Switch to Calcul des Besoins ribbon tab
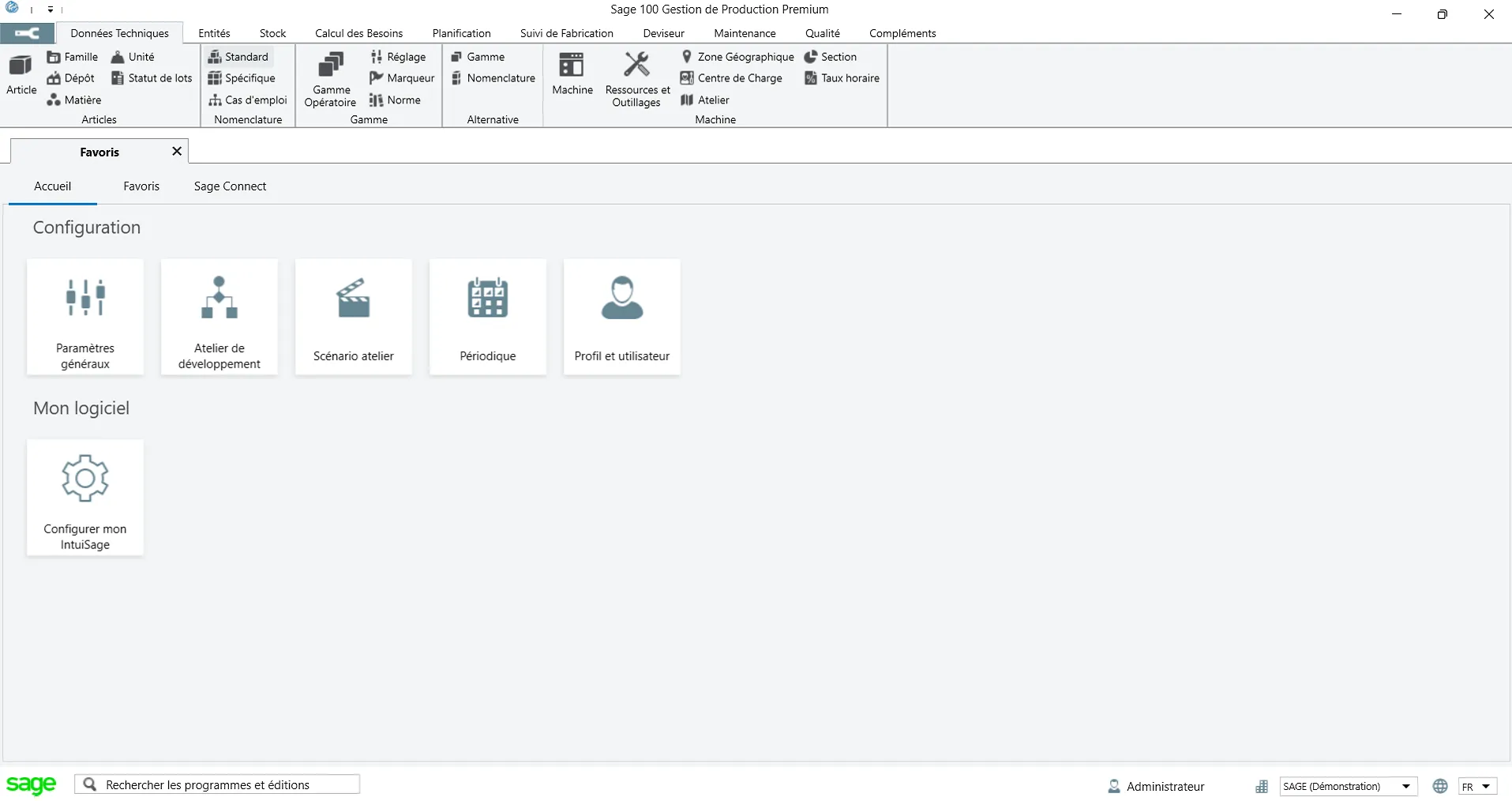Image resolution: width=1512 pixels, height=801 pixels. click(x=358, y=33)
